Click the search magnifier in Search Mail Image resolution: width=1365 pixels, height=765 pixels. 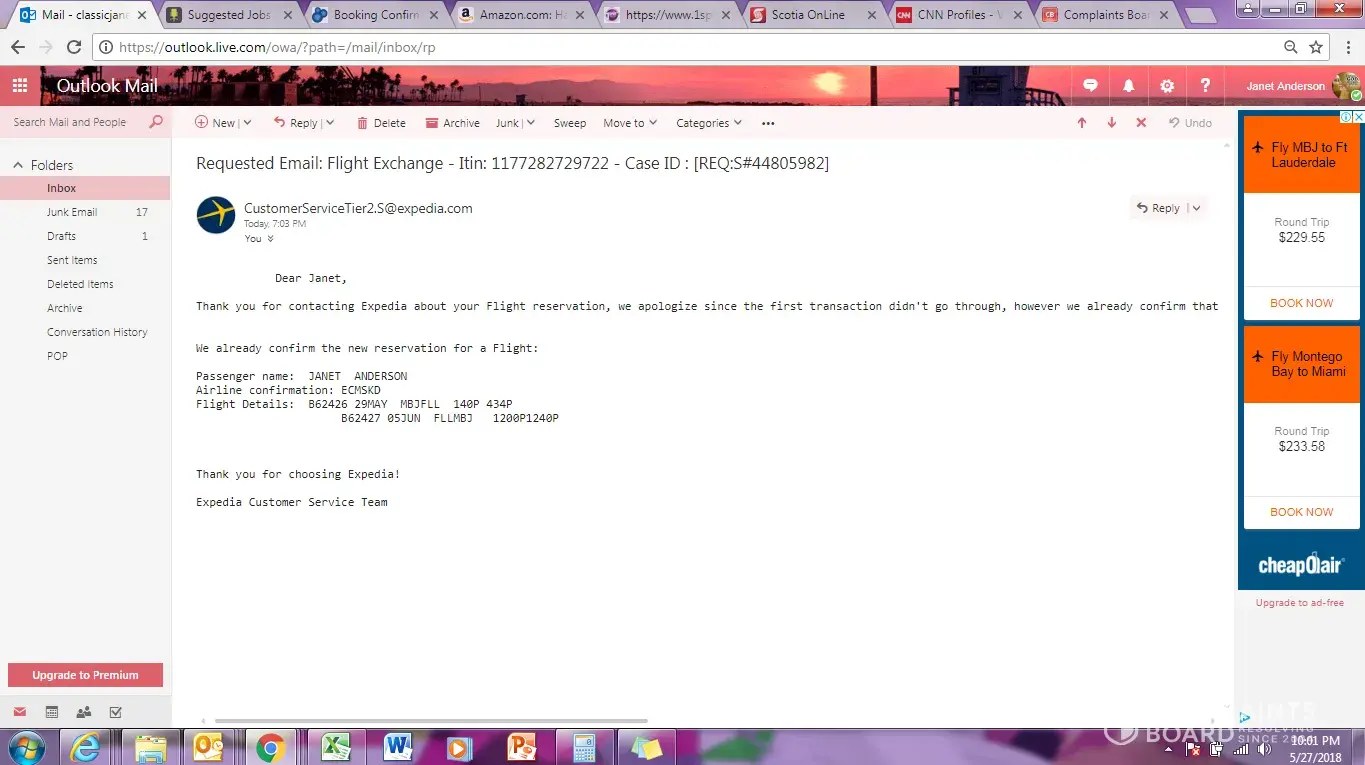(156, 122)
